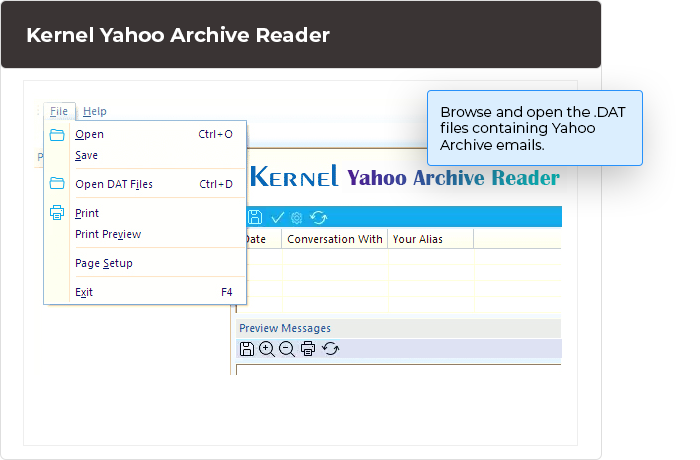Open the File menu
The width and height of the screenshot is (700, 460).
(59, 111)
